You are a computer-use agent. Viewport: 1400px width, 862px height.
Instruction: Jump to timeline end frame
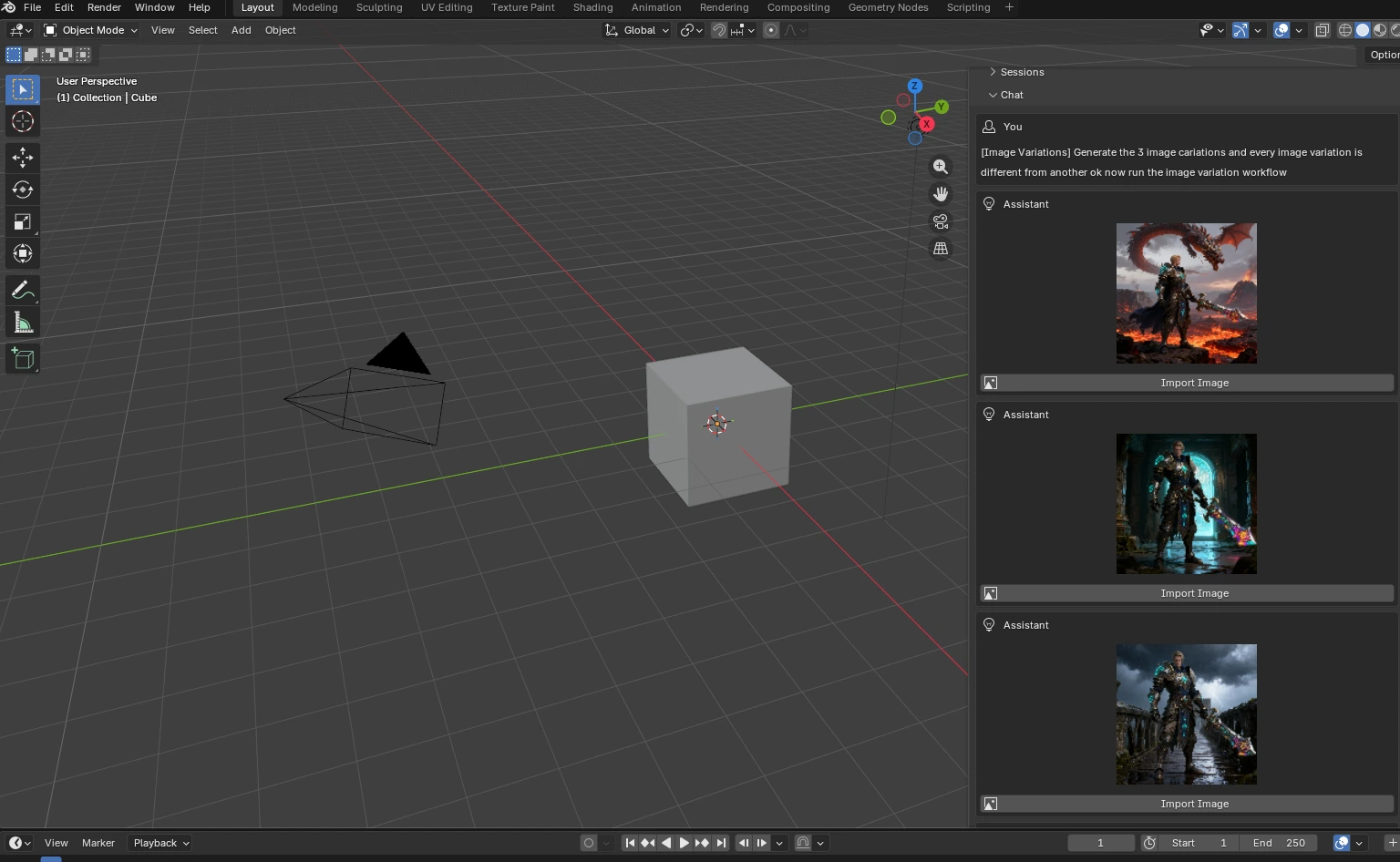click(721, 843)
